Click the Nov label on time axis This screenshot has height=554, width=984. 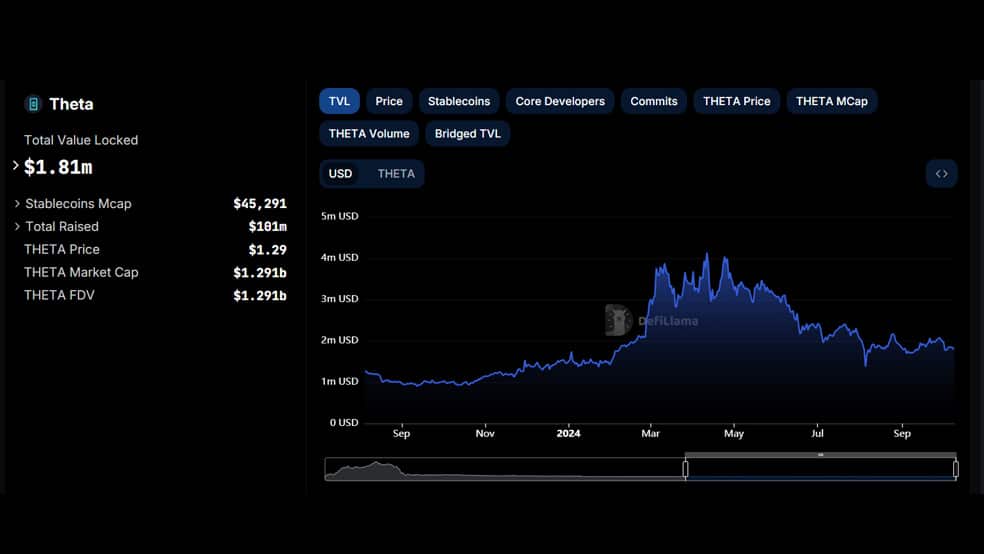(485, 434)
